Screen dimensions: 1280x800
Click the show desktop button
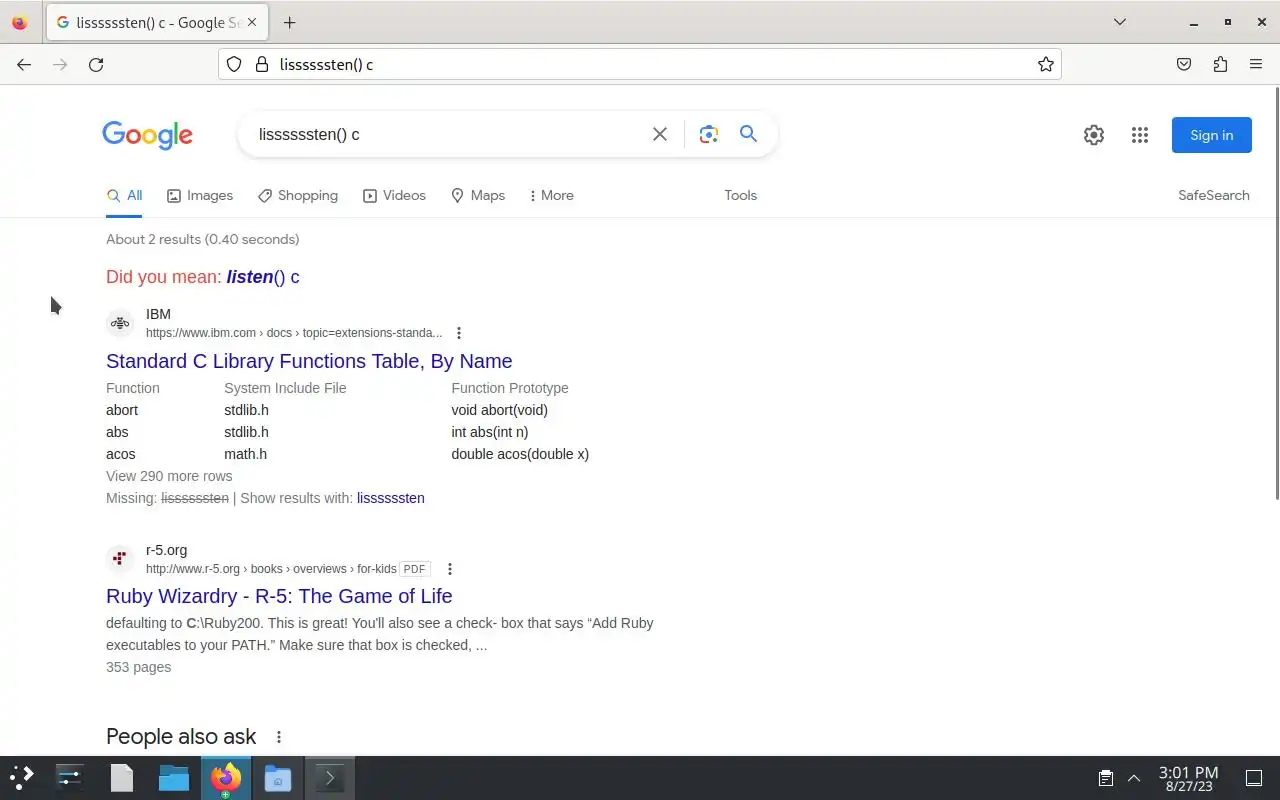[1254, 778]
